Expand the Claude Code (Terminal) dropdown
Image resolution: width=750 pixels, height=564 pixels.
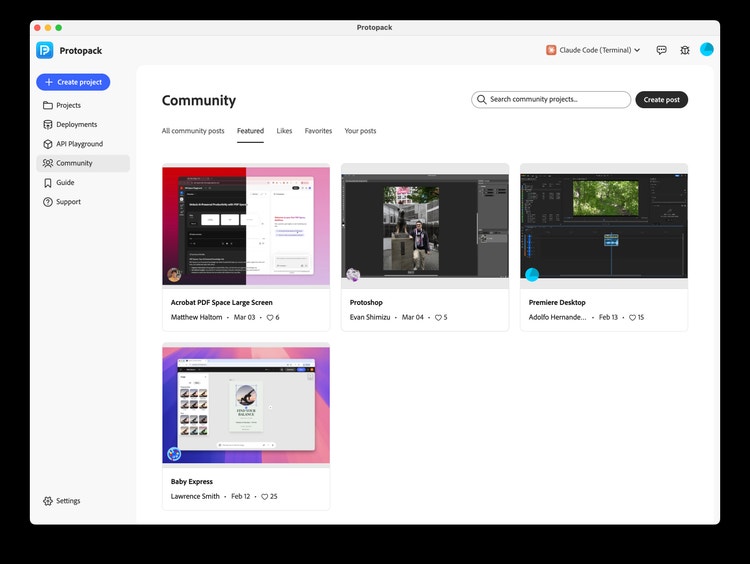click(593, 50)
